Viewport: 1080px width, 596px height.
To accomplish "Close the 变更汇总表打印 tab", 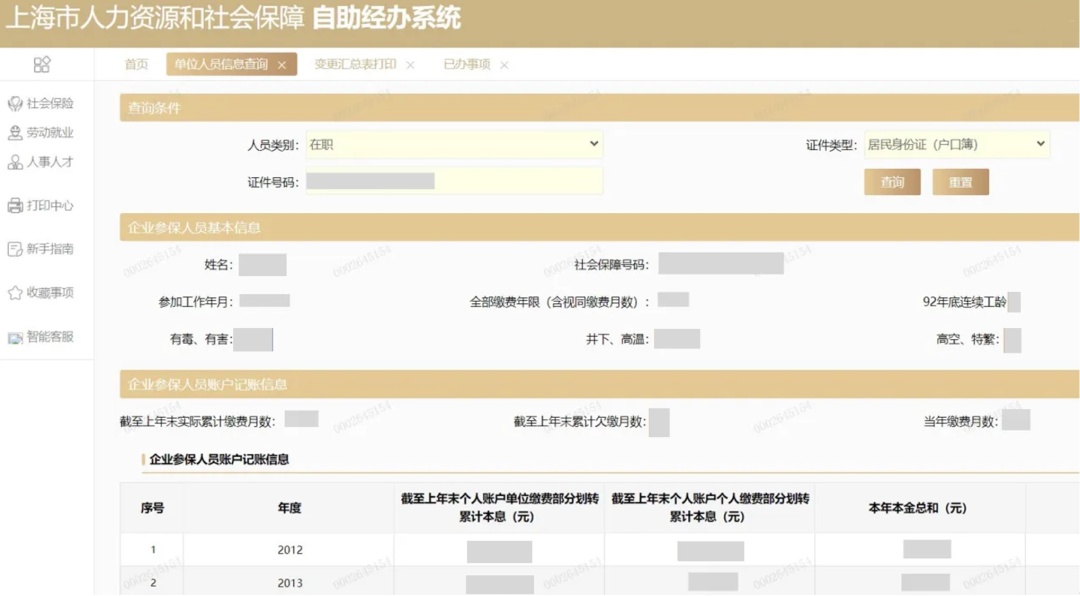I will (410, 65).
